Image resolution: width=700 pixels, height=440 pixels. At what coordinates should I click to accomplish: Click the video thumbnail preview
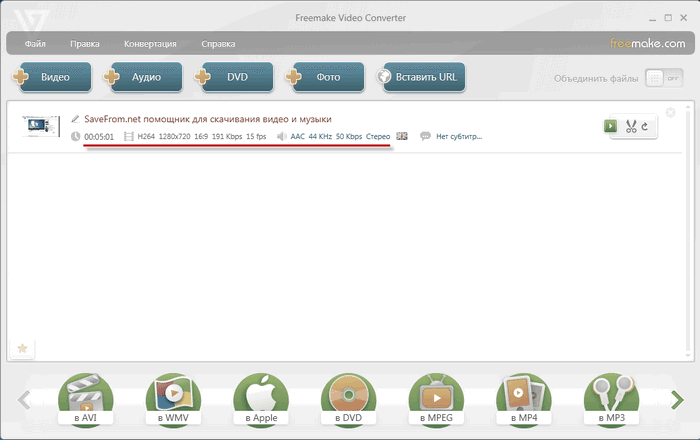(x=41, y=125)
